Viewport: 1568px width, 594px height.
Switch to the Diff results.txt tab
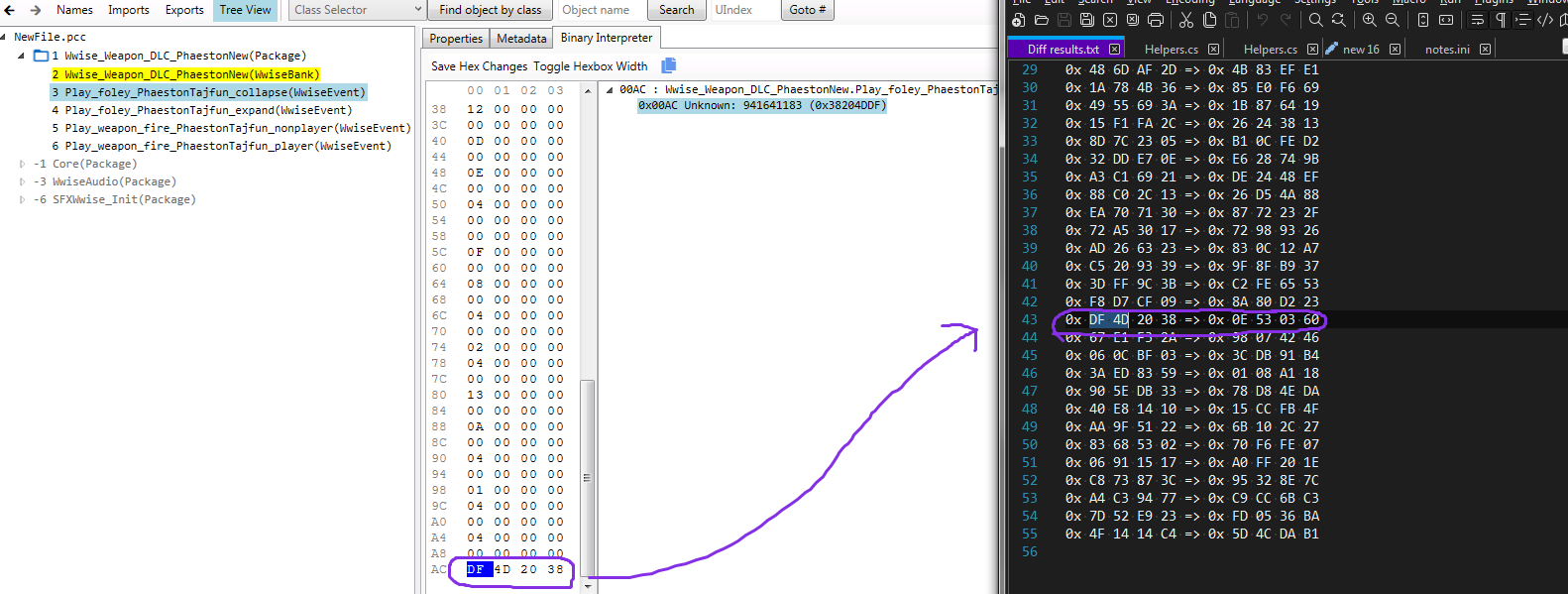[x=1065, y=49]
